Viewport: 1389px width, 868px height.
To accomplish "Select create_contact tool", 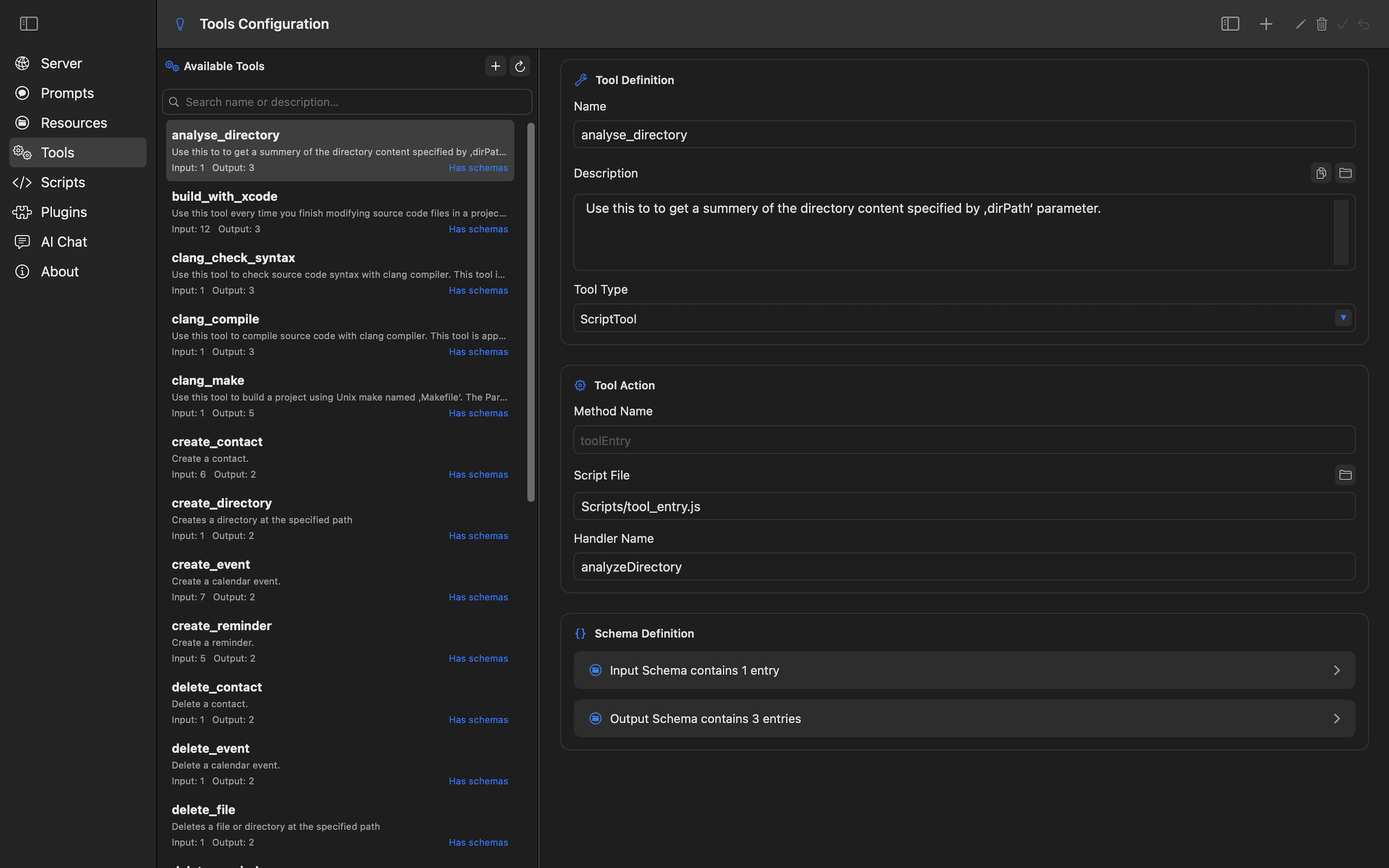I will tap(340, 457).
